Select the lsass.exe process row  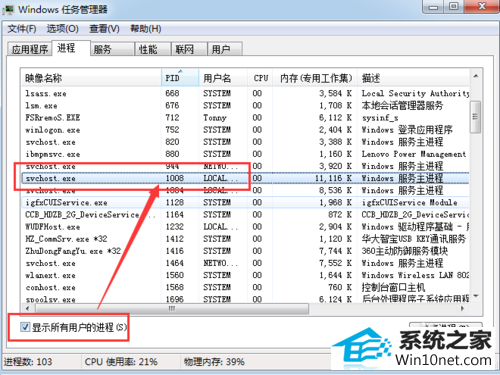[x=245, y=93]
